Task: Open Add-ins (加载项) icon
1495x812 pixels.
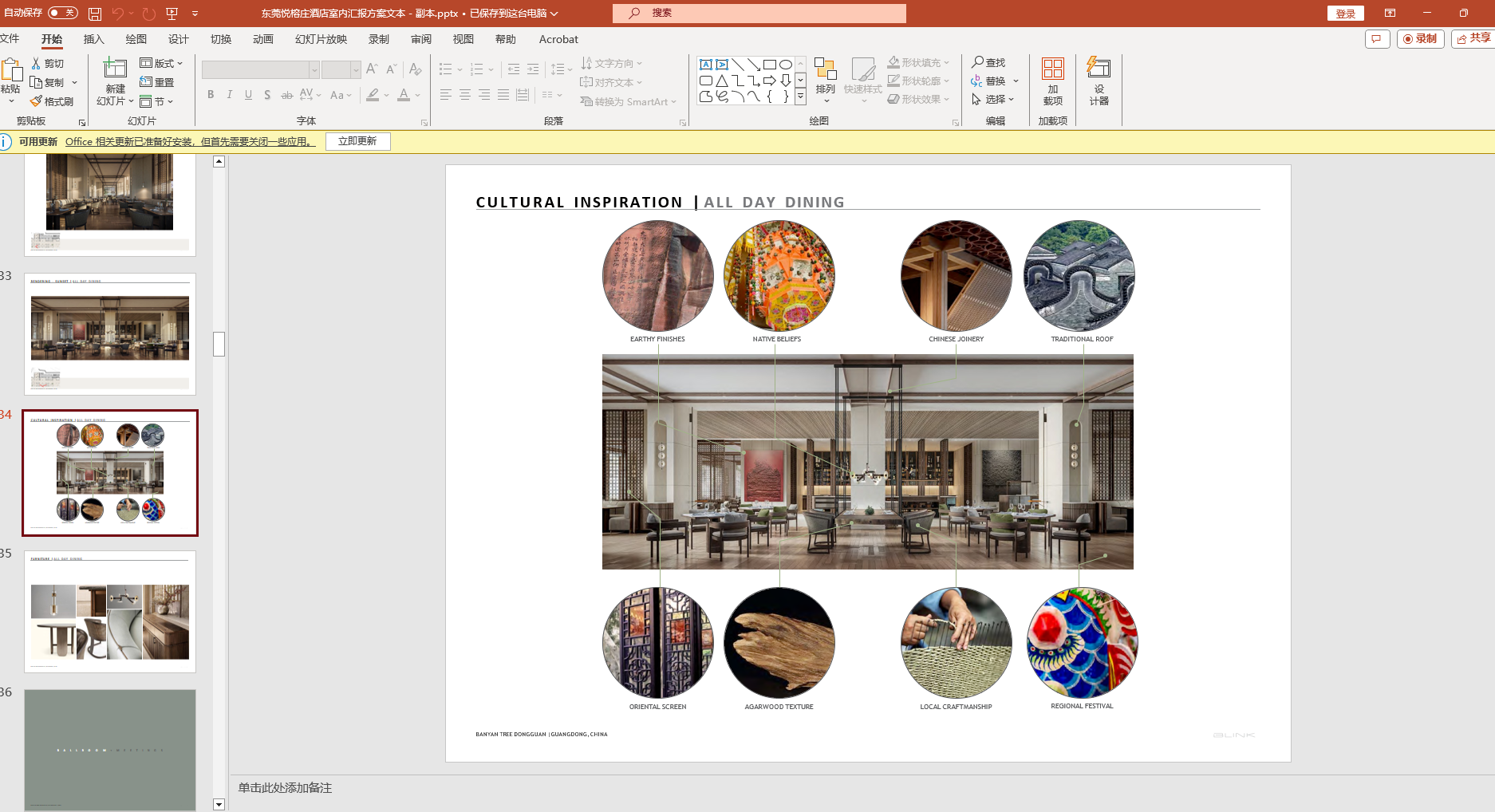Action: [1053, 69]
